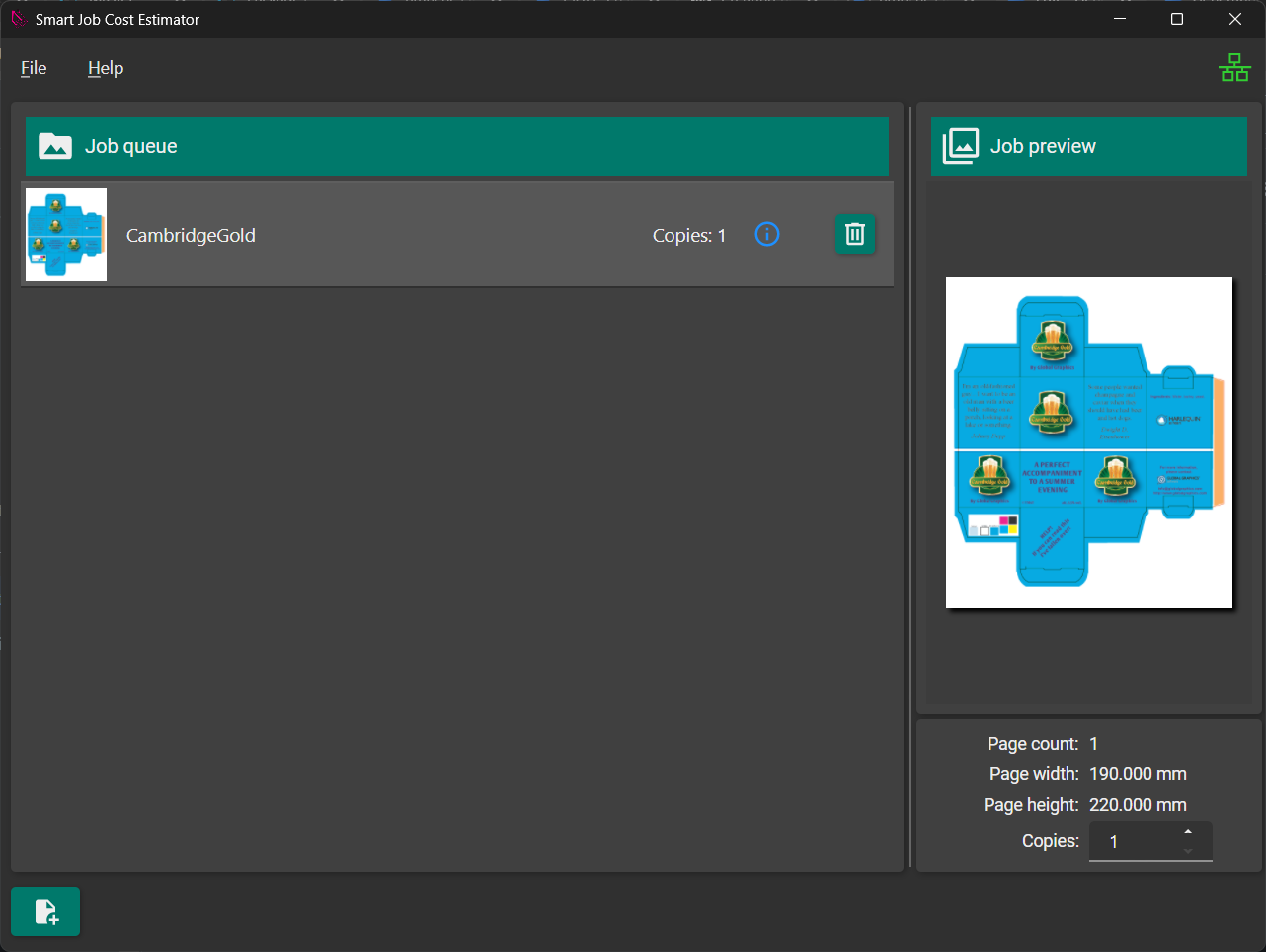Click the Job queue folder icon
Viewport: 1266px width, 952px height.
(55, 146)
